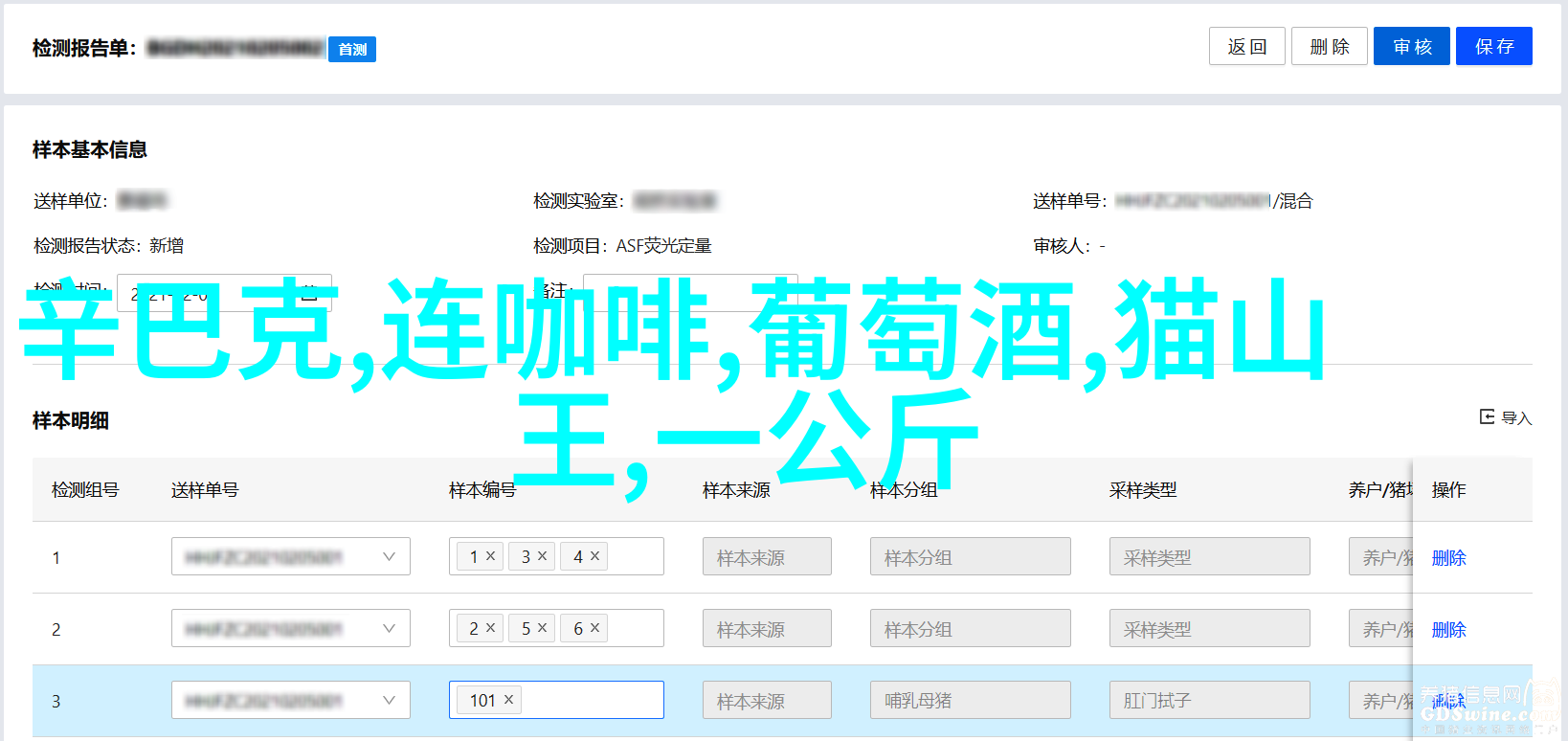Click the 肛门拭子 field in row 3
The image size is (1568, 741).
point(1209,700)
